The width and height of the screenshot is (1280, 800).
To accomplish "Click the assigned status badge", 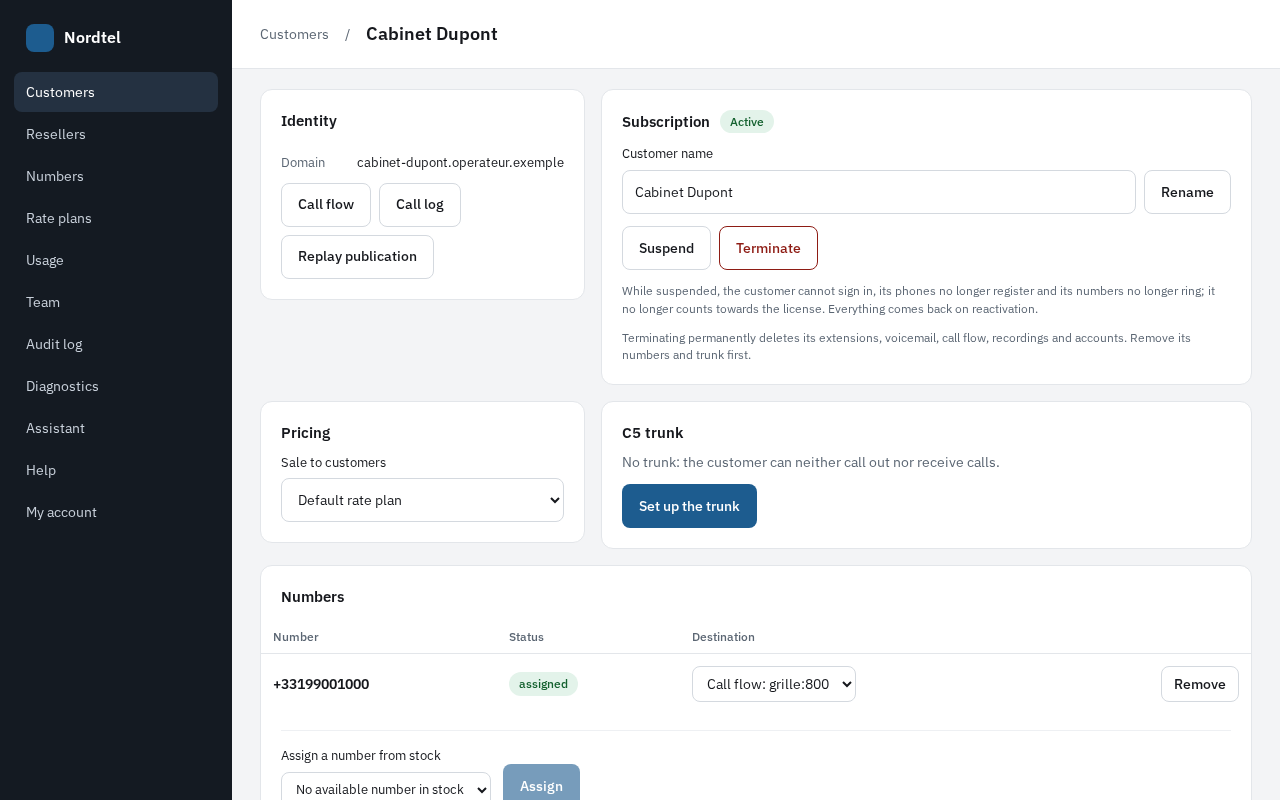I will (x=543, y=684).
